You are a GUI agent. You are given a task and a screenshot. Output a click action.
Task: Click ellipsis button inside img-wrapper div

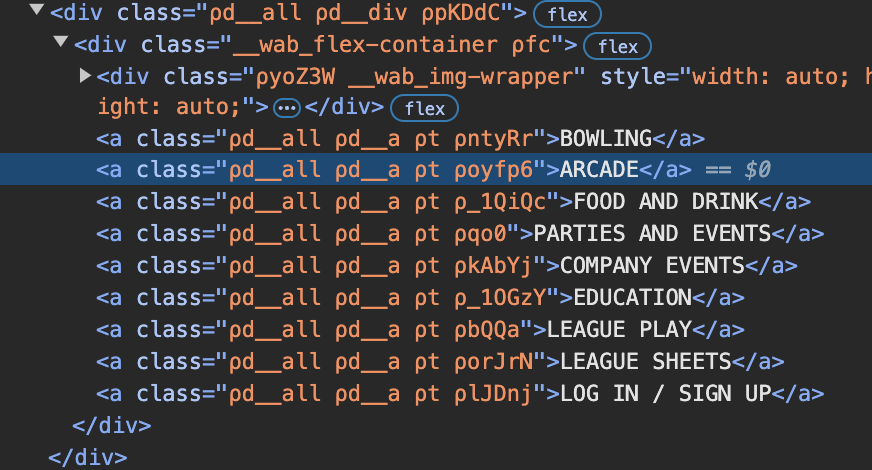tap(287, 108)
